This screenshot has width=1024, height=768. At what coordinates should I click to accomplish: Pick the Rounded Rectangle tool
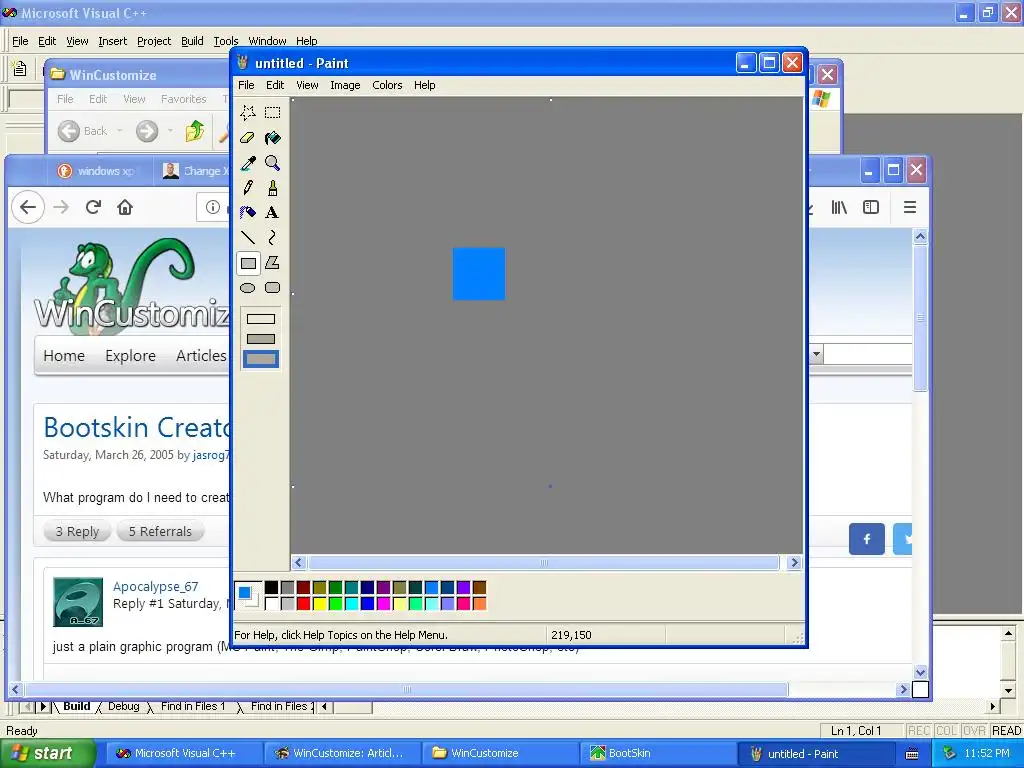[x=272, y=288]
